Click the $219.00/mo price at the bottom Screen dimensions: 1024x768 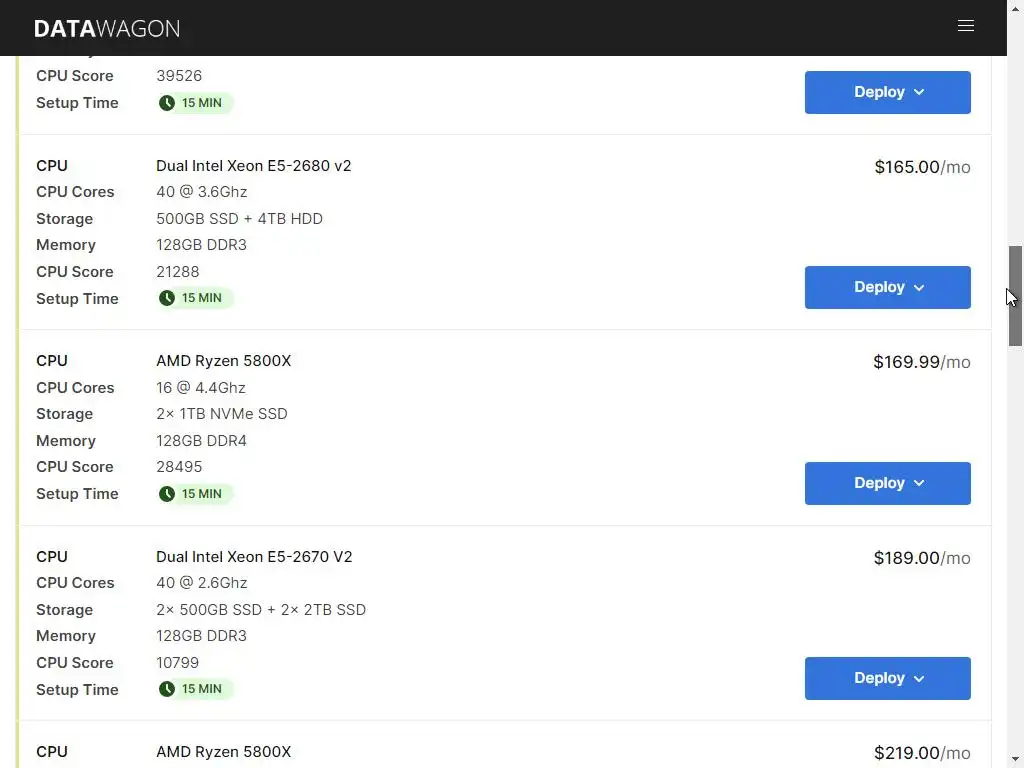click(x=921, y=753)
